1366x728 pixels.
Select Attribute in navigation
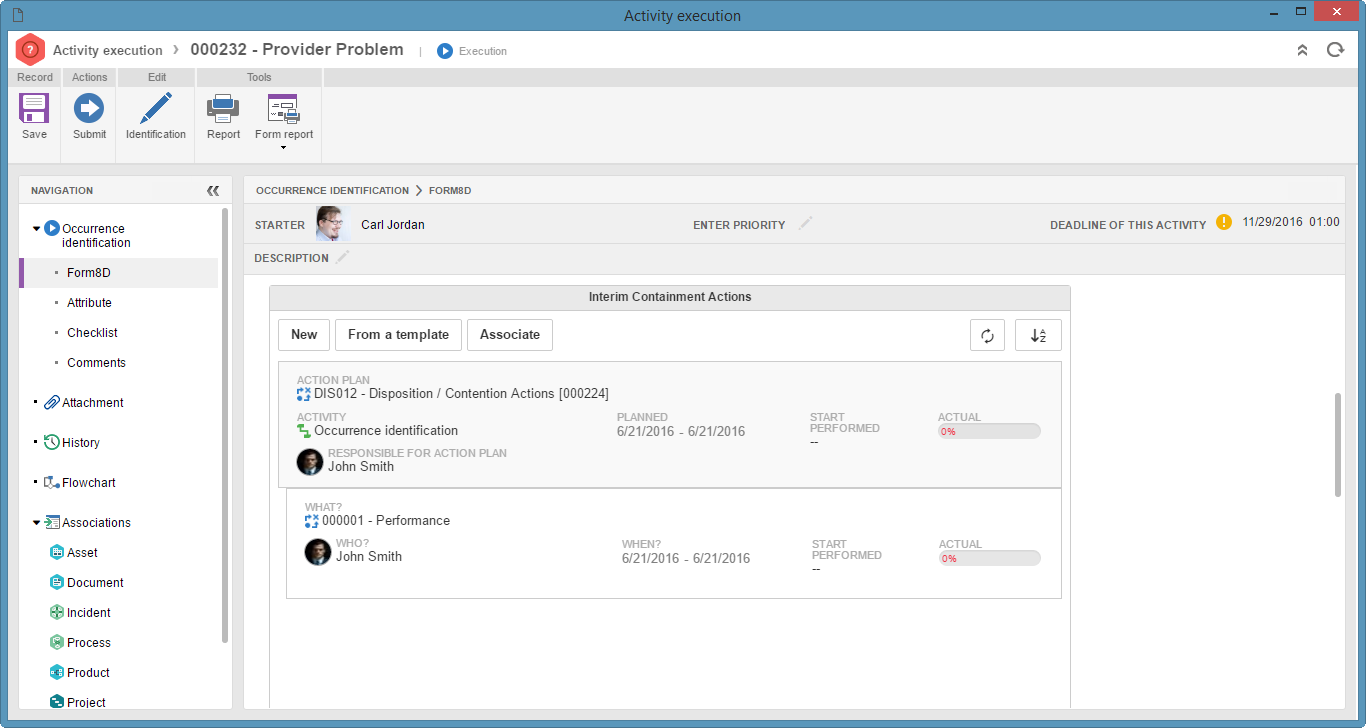pyautogui.click(x=89, y=302)
